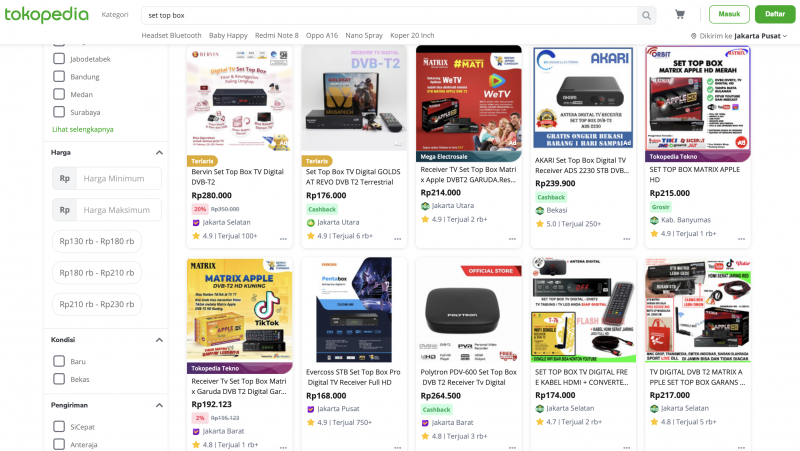The width and height of the screenshot is (800, 451).
Task: Click location pin icon beside Dikirim ke
Action: tap(693, 36)
